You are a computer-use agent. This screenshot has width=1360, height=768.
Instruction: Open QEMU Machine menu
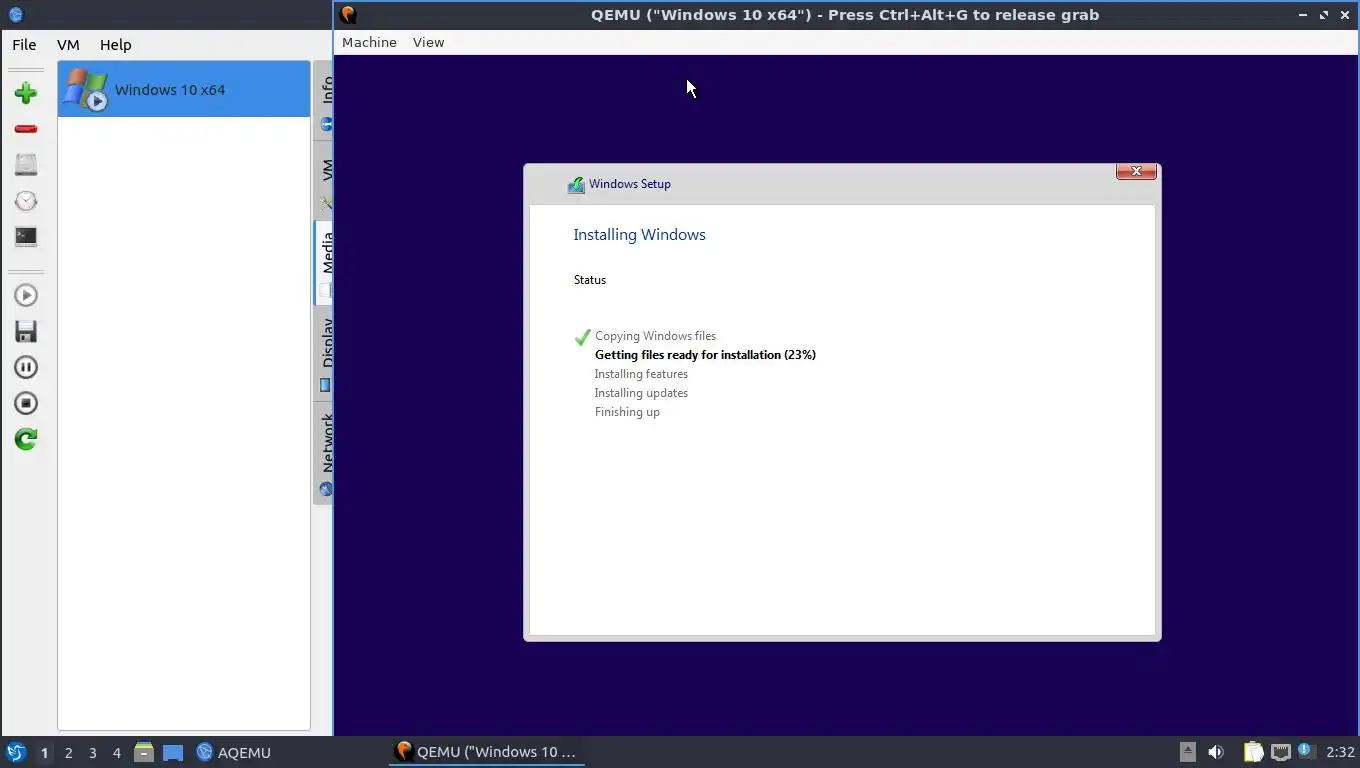coord(369,42)
